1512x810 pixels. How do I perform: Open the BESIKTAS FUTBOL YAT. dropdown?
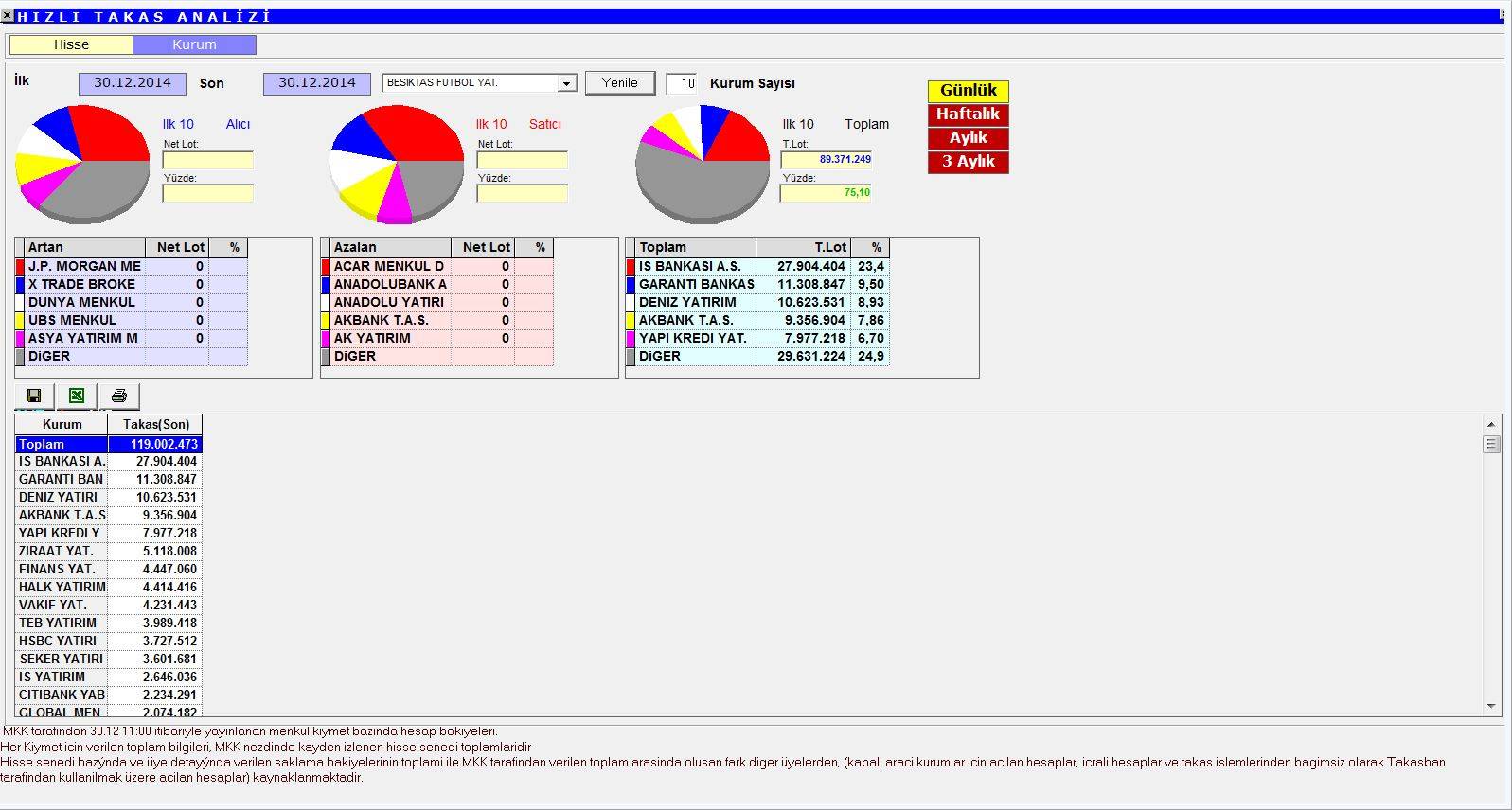(566, 83)
